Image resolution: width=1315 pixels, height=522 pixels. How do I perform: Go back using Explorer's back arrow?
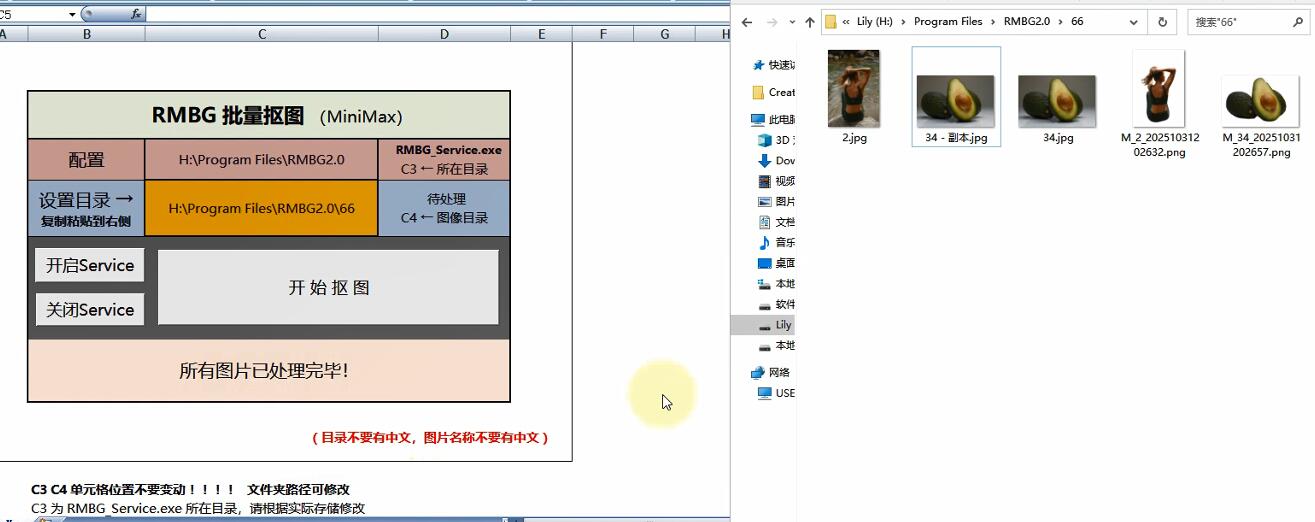point(746,22)
